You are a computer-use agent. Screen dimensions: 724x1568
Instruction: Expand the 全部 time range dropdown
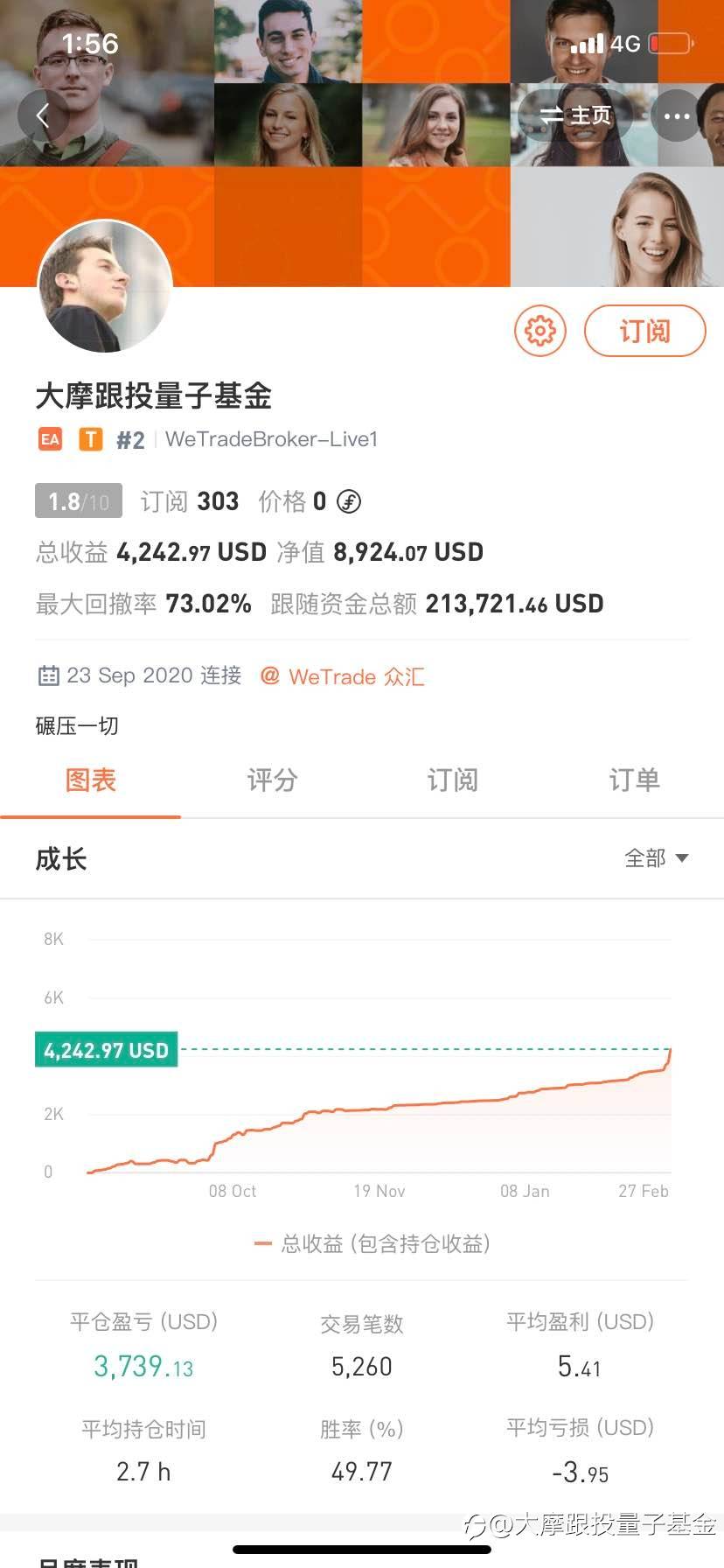coord(656,858)
